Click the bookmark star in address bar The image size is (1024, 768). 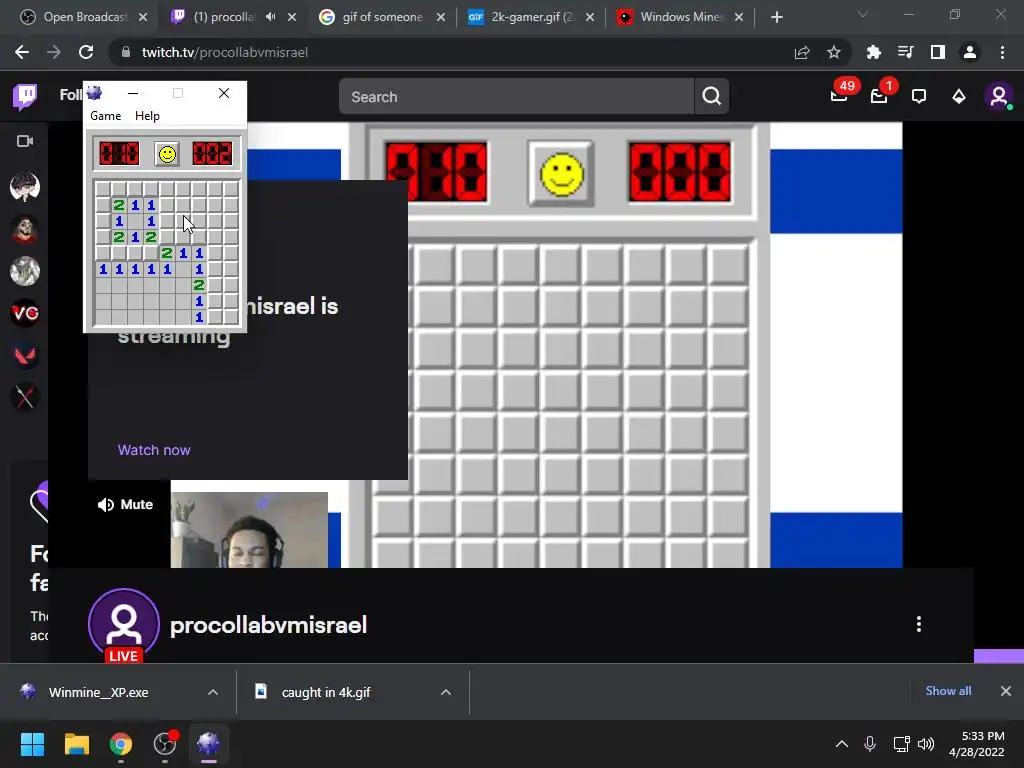pos(834,52)
